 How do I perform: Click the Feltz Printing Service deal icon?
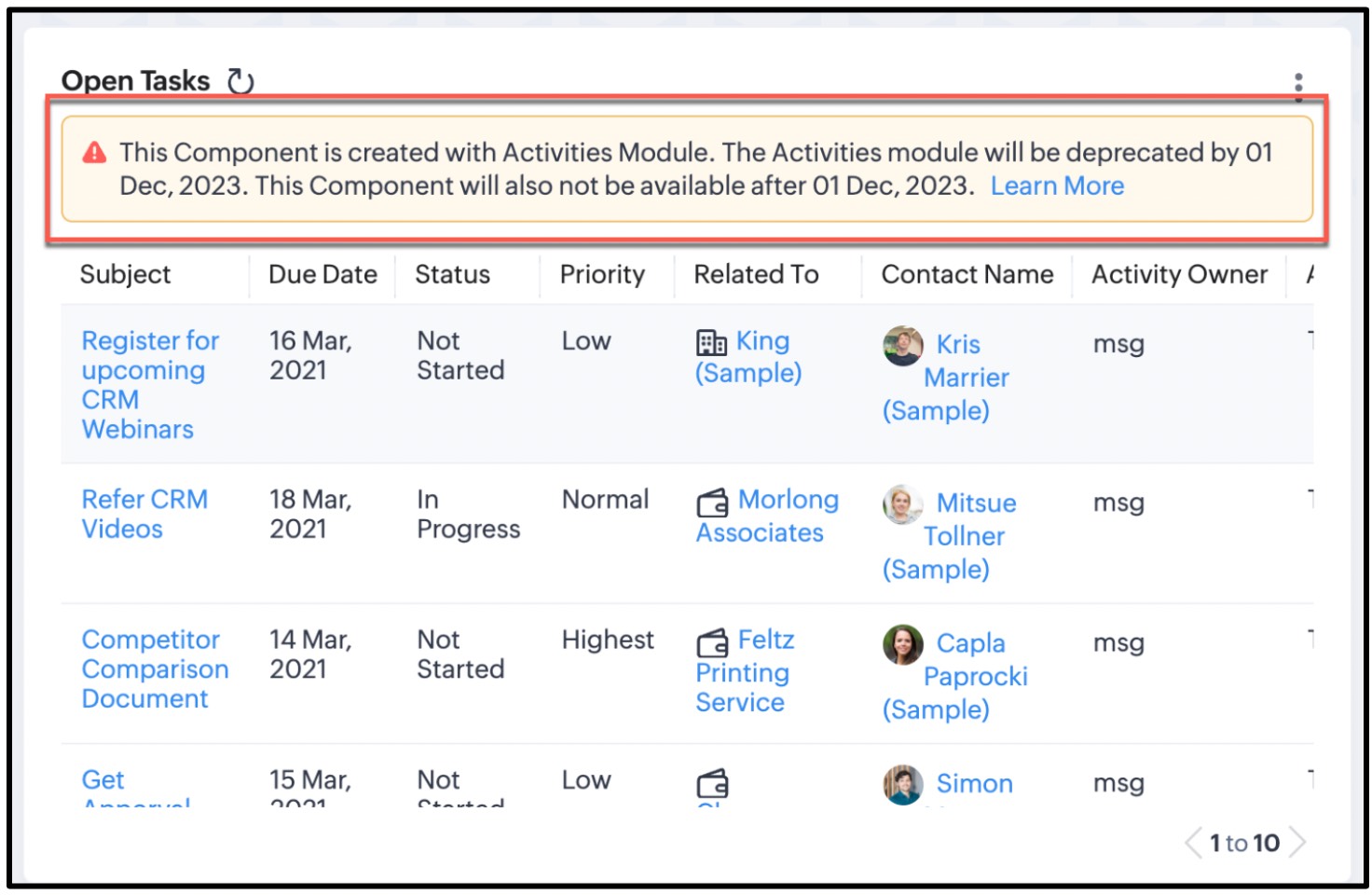[x=713, y=643]
